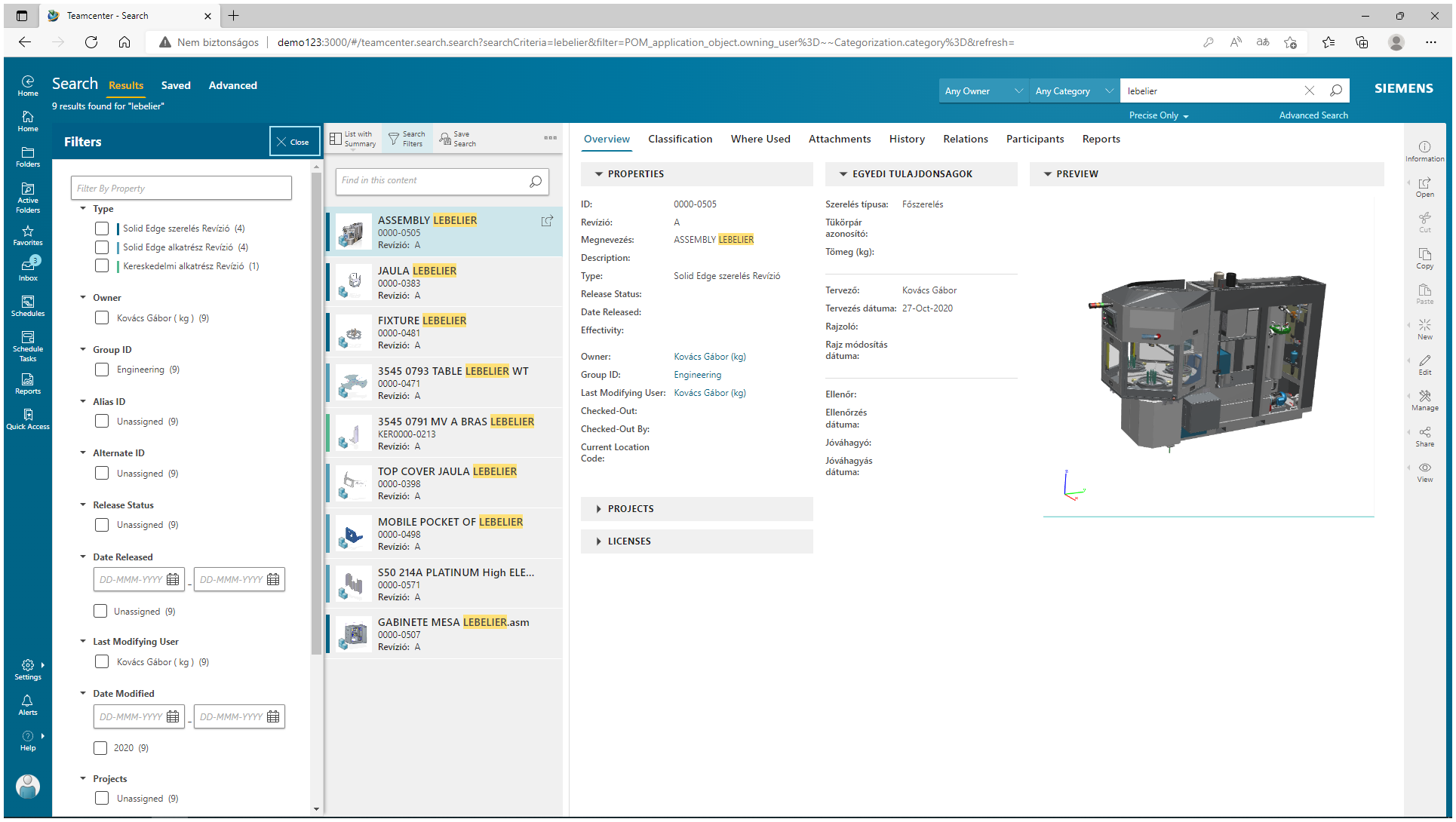Image resolution: width=1456 pixels, height=822 pixels.
Task: Click the Copy command icon
Action: pyautogui.click(x=1424, y=259)
